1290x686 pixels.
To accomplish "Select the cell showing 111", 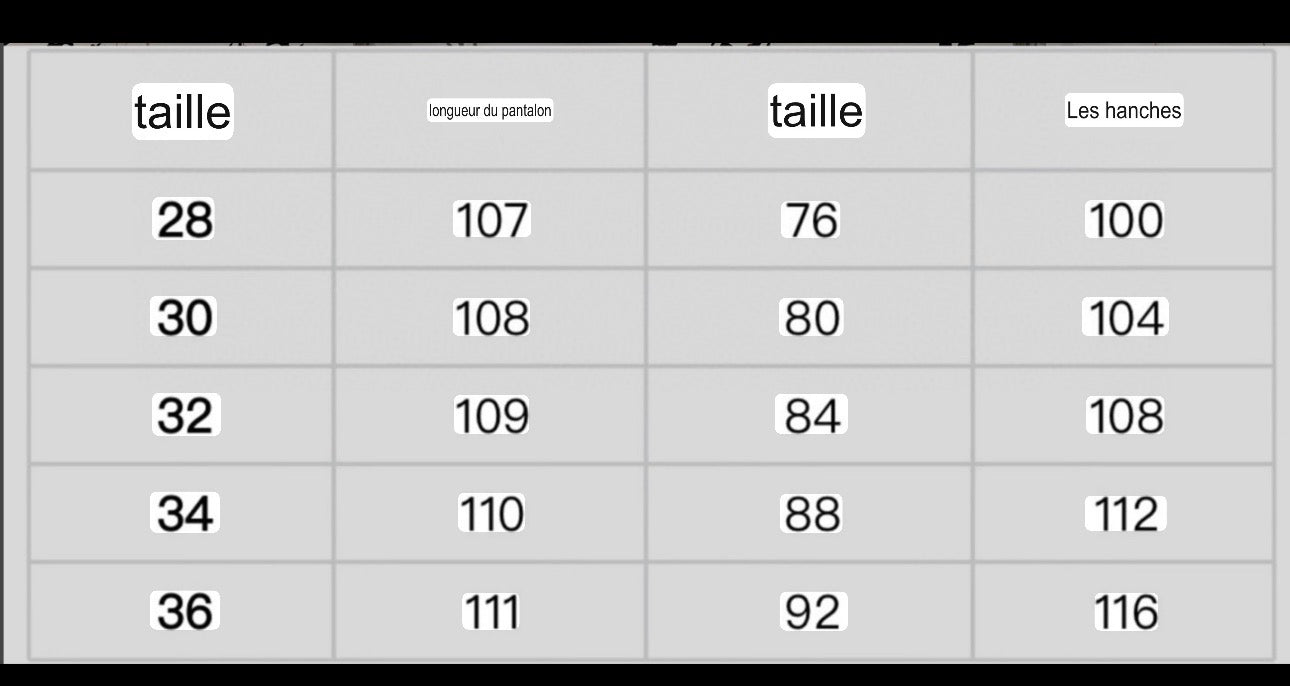I will 491,612.
